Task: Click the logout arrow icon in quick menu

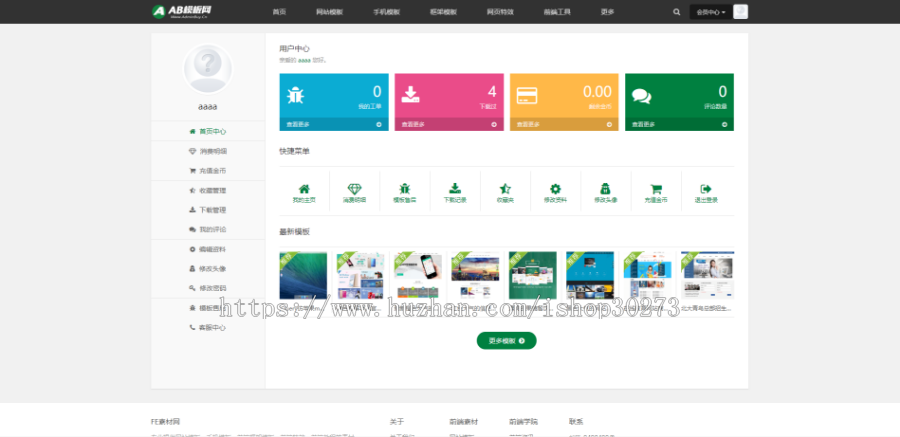Action: 706,188
